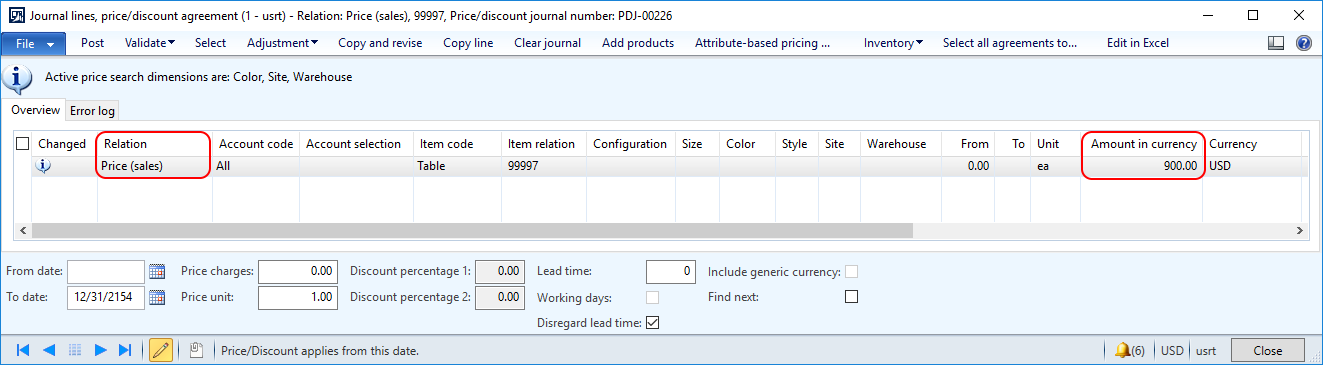The width and height of the screenshot is (1323, 365).
Task: Go to the first record
Action: point(23,350)
